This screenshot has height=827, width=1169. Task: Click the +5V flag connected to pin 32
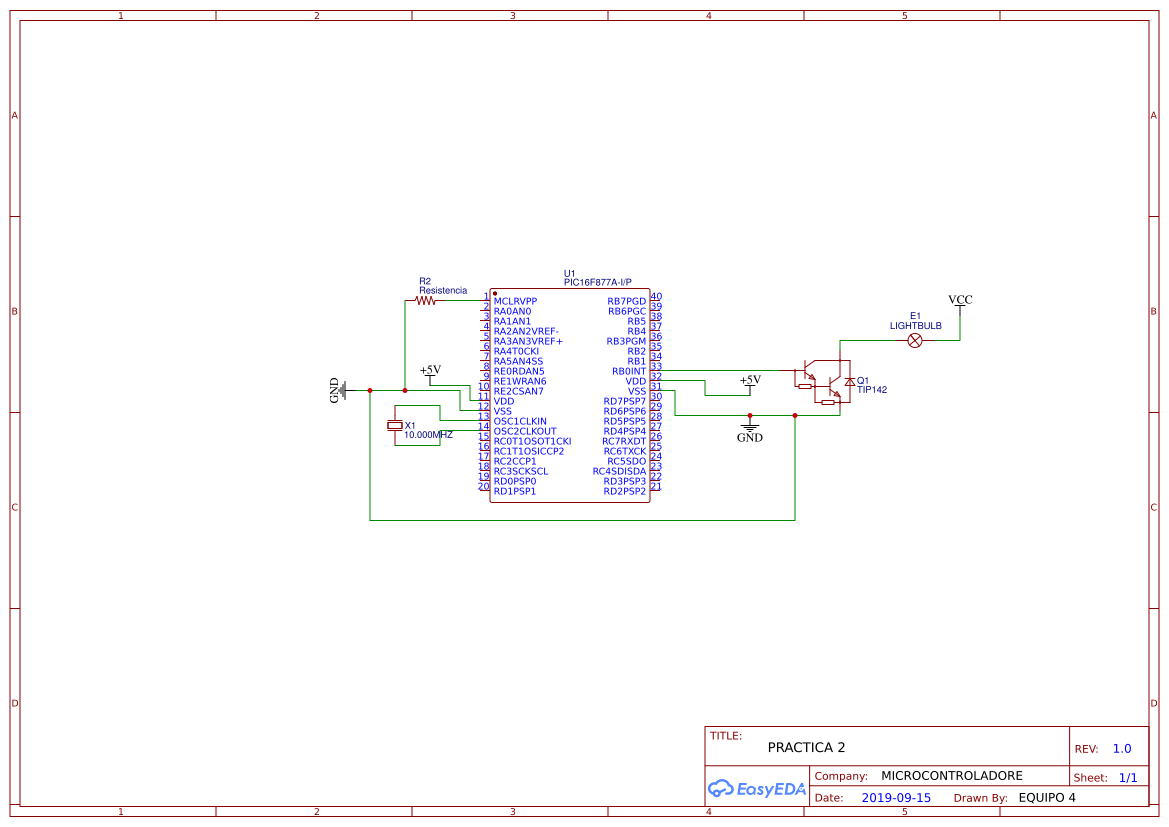[748, 379]
